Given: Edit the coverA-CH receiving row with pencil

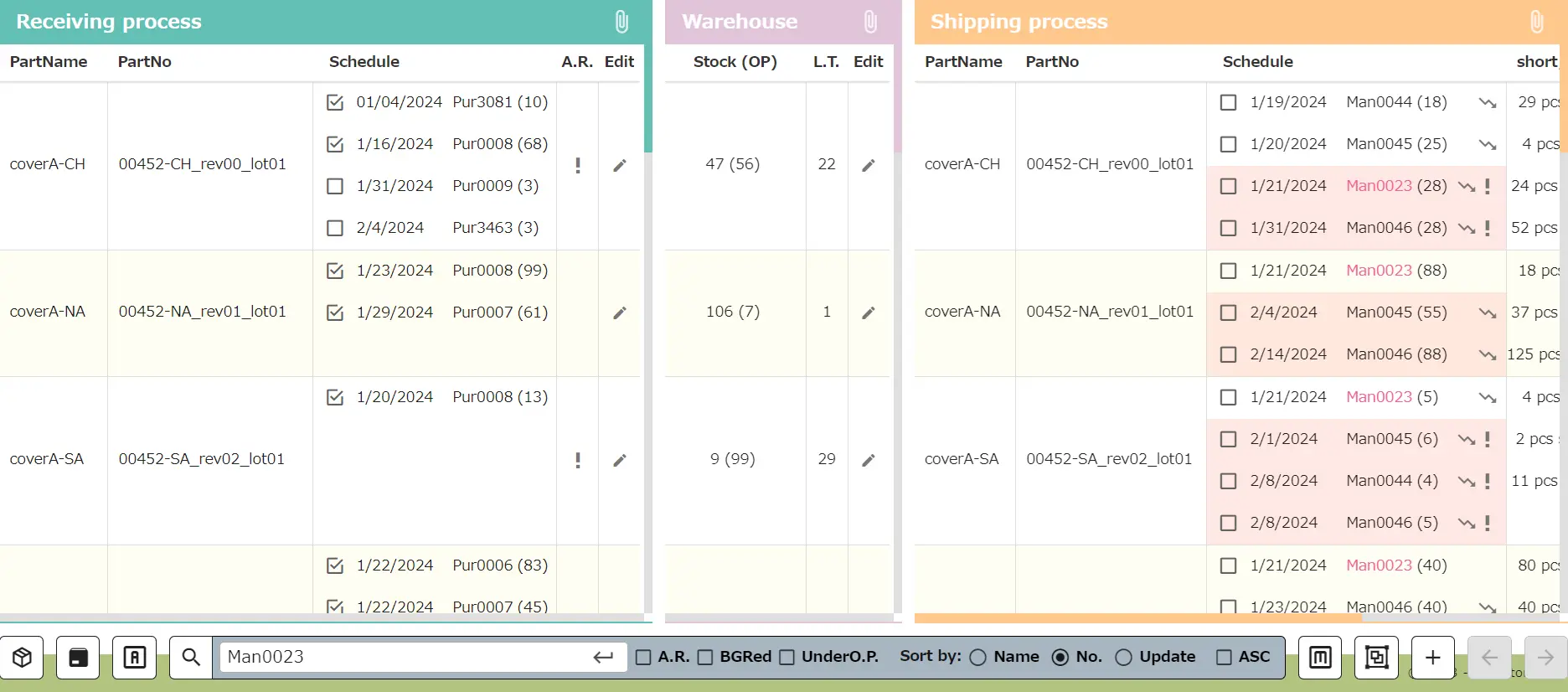Looking at the screenshot, I should click(620, 165).
